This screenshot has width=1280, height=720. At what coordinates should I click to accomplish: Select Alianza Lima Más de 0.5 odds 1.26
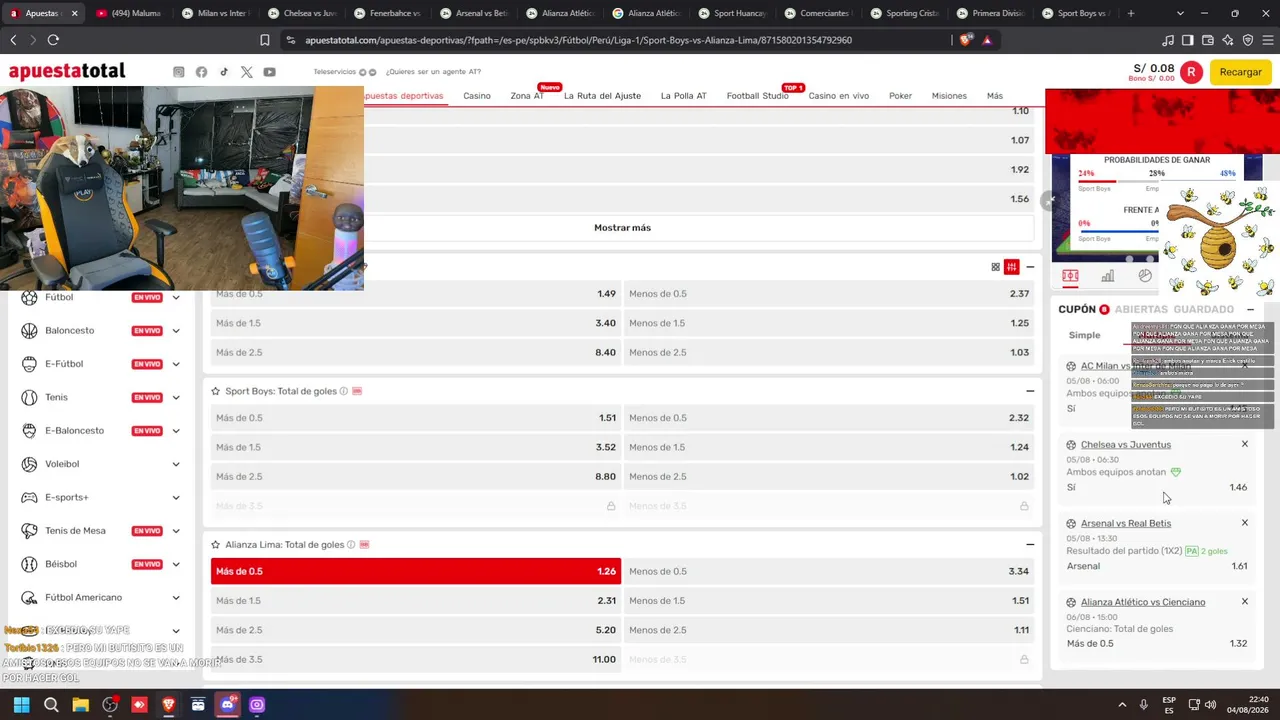click(x=416, y=571)
